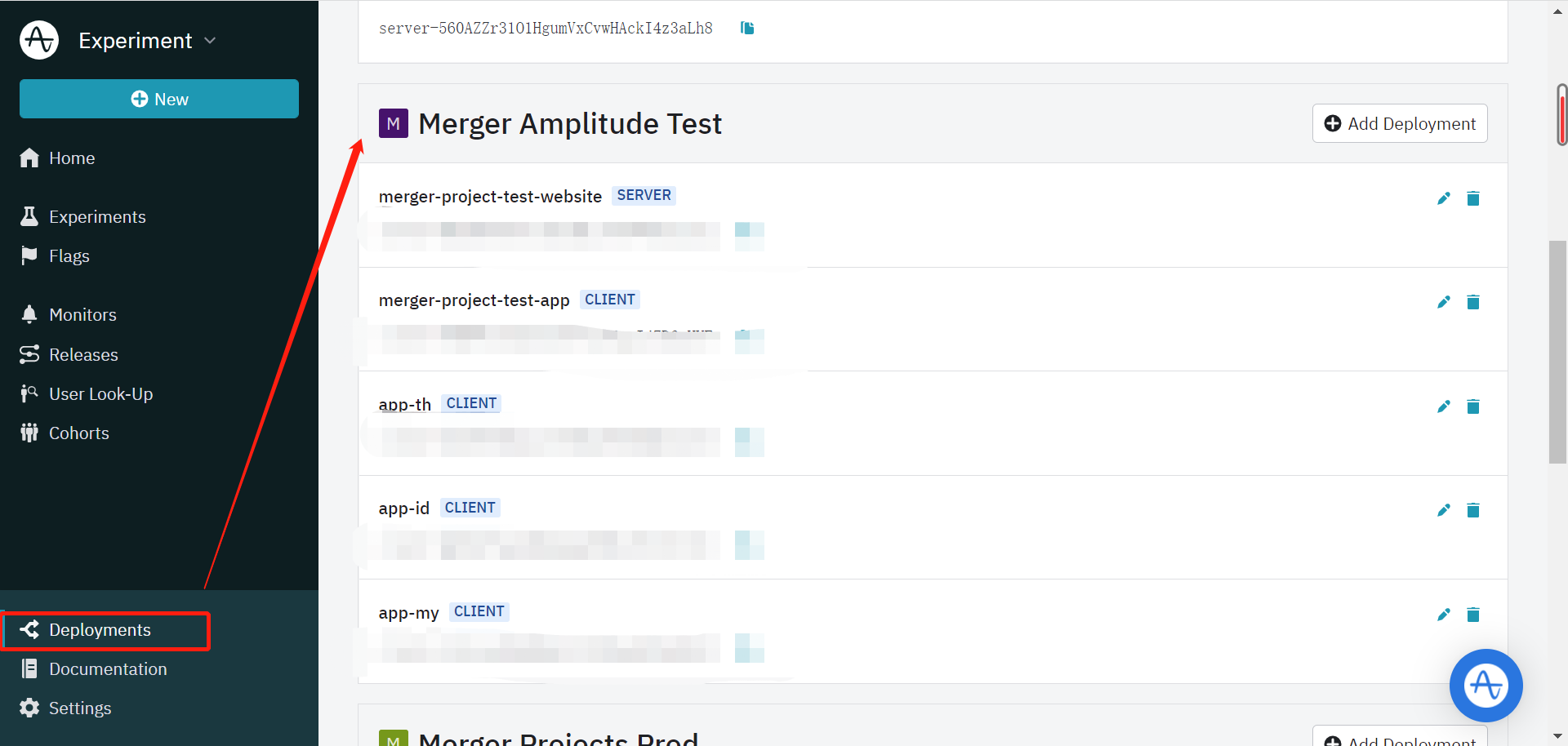Edit the app-id deployment
1568x746 pixels.
pos(1444,510)
